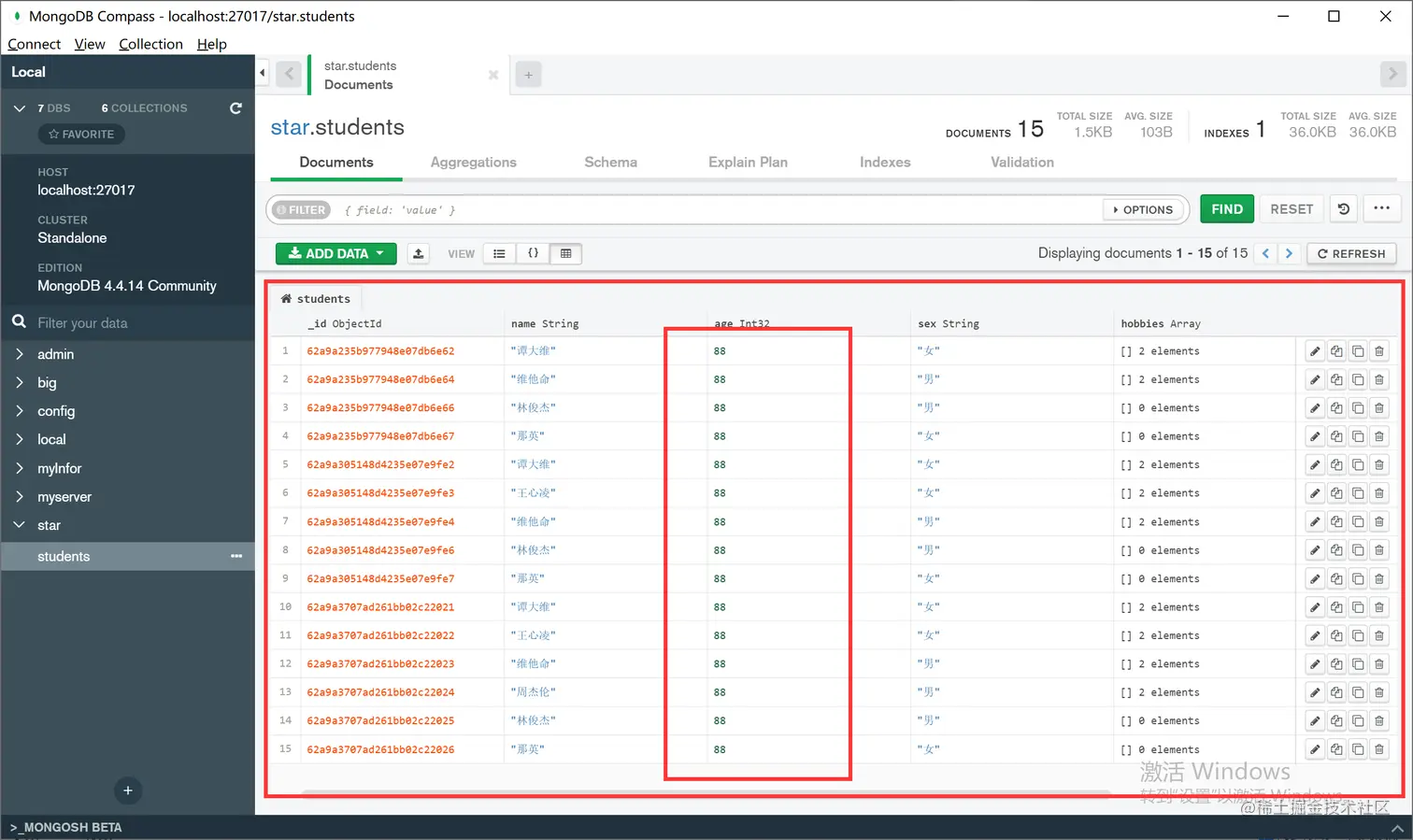
Task: Expand query OPTIONS
Action: click(1144, 210)
